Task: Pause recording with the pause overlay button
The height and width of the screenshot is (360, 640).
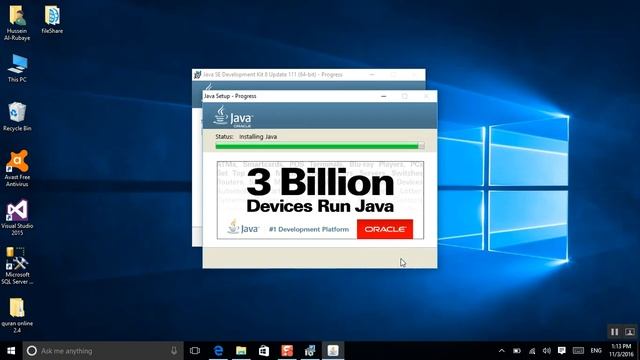Action: click(614, 332)
